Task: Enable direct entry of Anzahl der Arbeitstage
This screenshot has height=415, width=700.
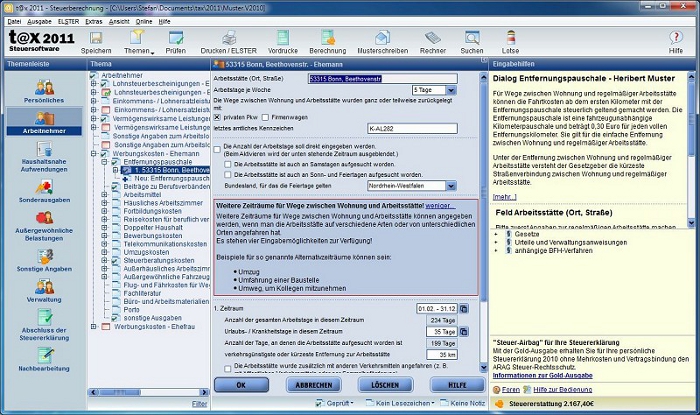Action: coord(217,149)
